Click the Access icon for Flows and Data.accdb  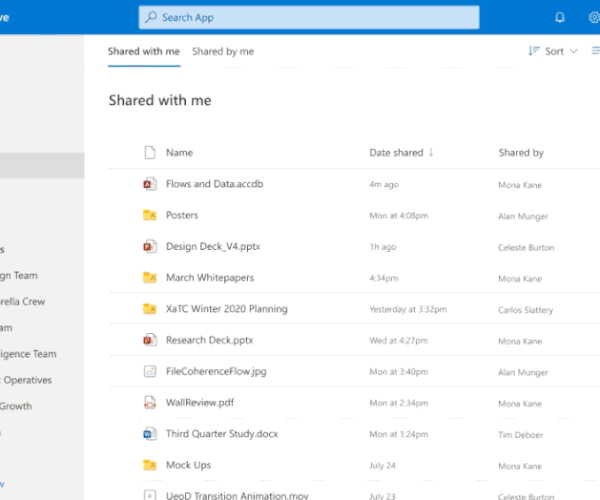point(149,184)
